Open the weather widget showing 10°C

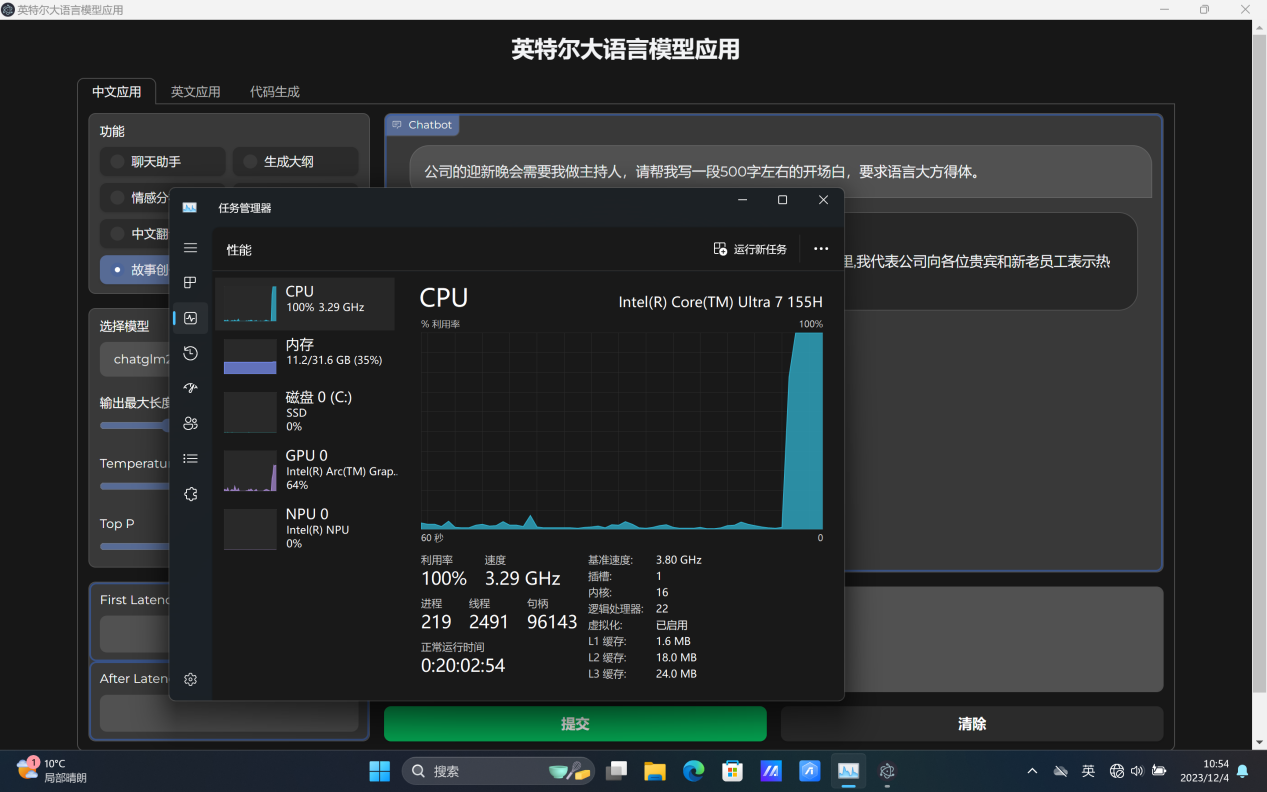point(53,770)
